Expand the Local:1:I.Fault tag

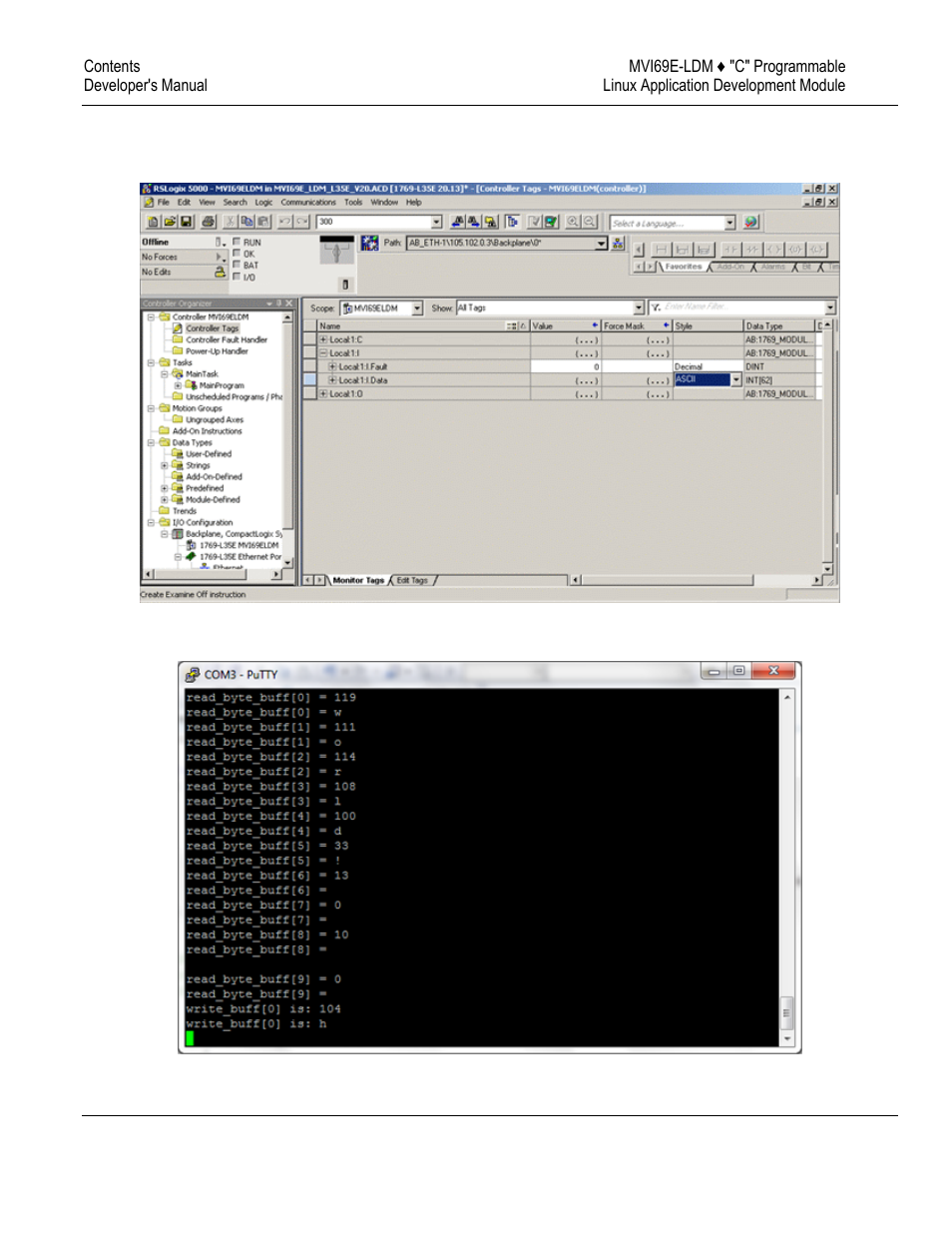(x=332, y=366)
